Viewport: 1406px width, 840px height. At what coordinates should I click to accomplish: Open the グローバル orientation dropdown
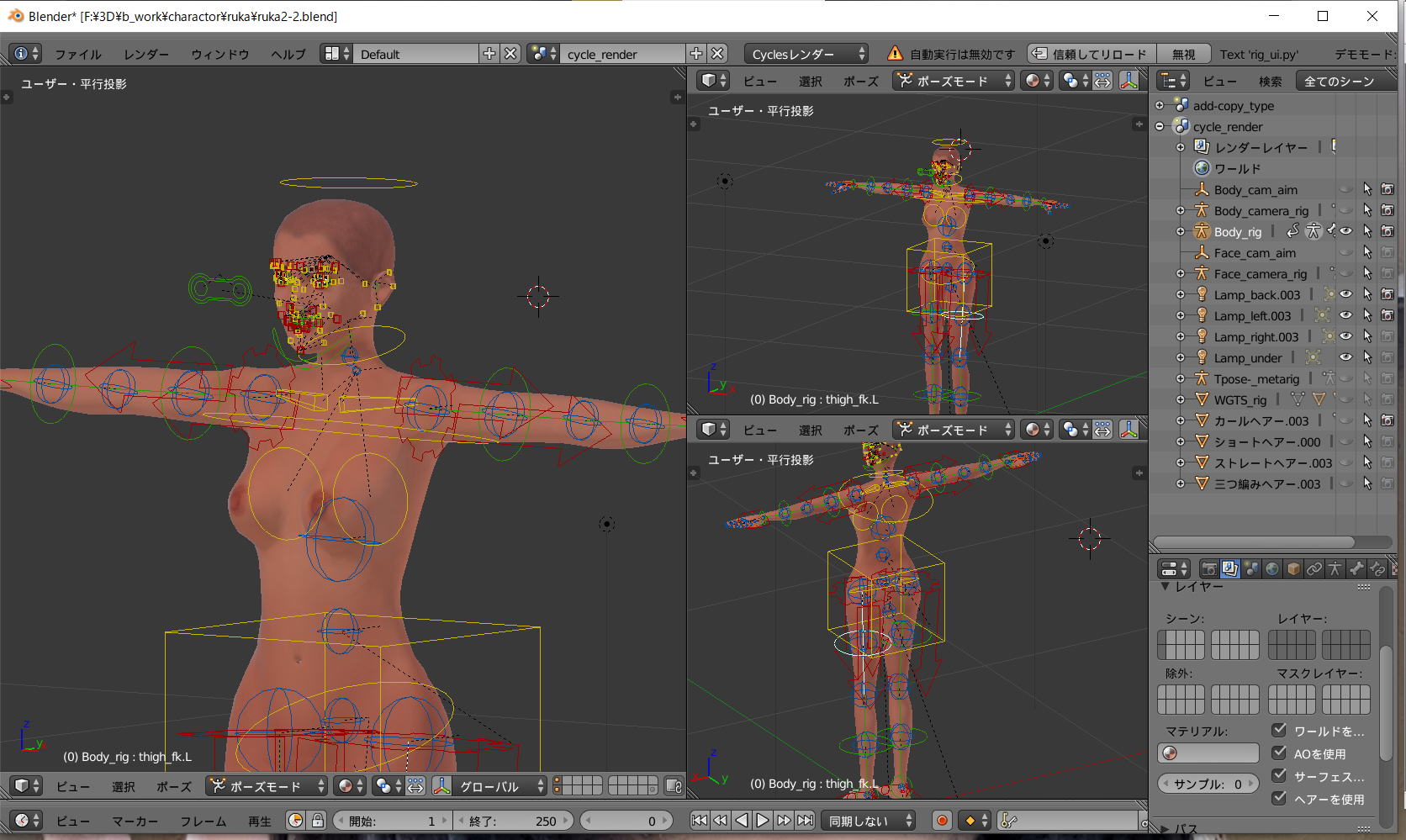[x=500, y=786]
